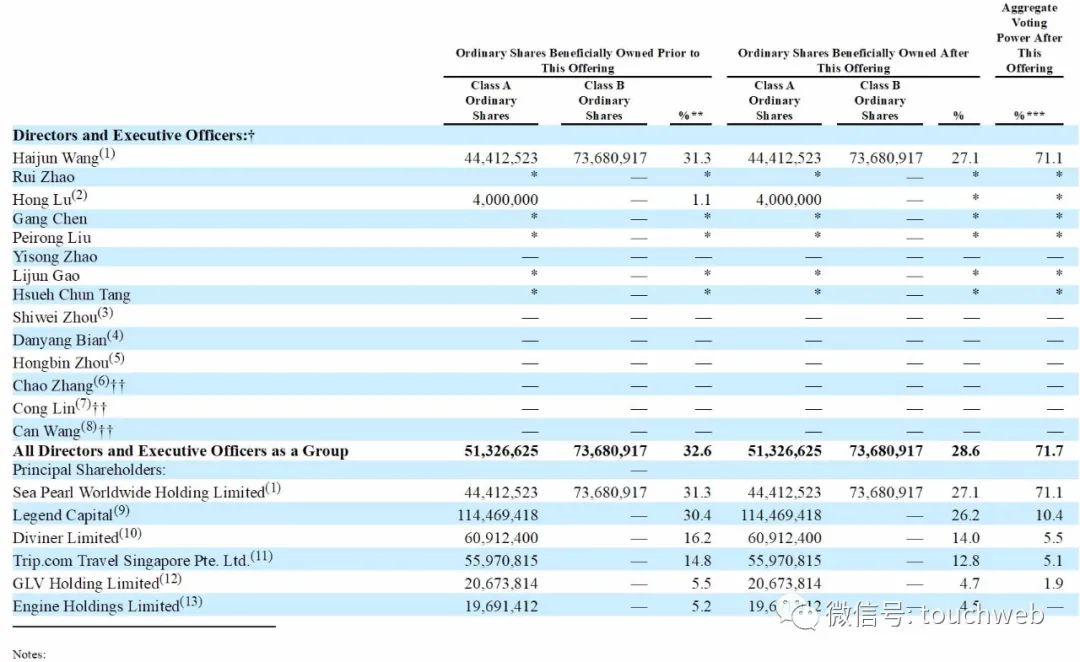Image resolution: width=1080 pixels, height=662 pixels.
Task: Click Legend Capital's 10.4 voting power
Action: click(x=1049, y=515)
